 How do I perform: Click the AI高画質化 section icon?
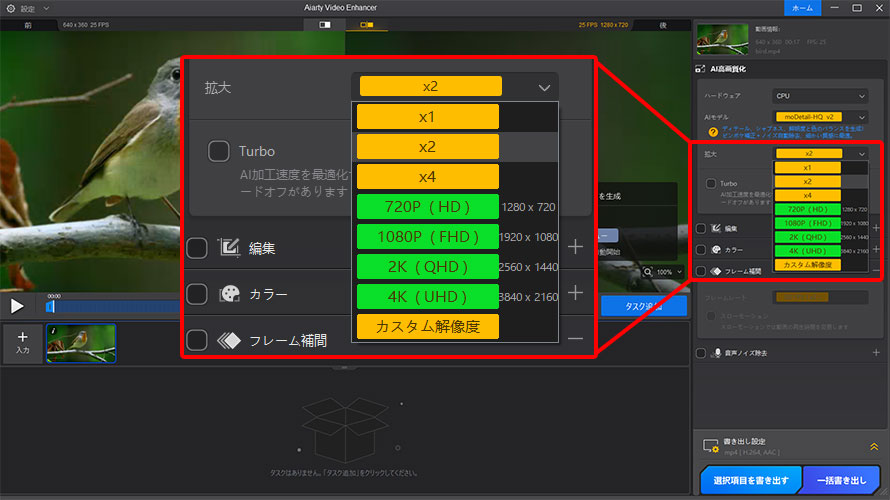[x=700, y=69]
